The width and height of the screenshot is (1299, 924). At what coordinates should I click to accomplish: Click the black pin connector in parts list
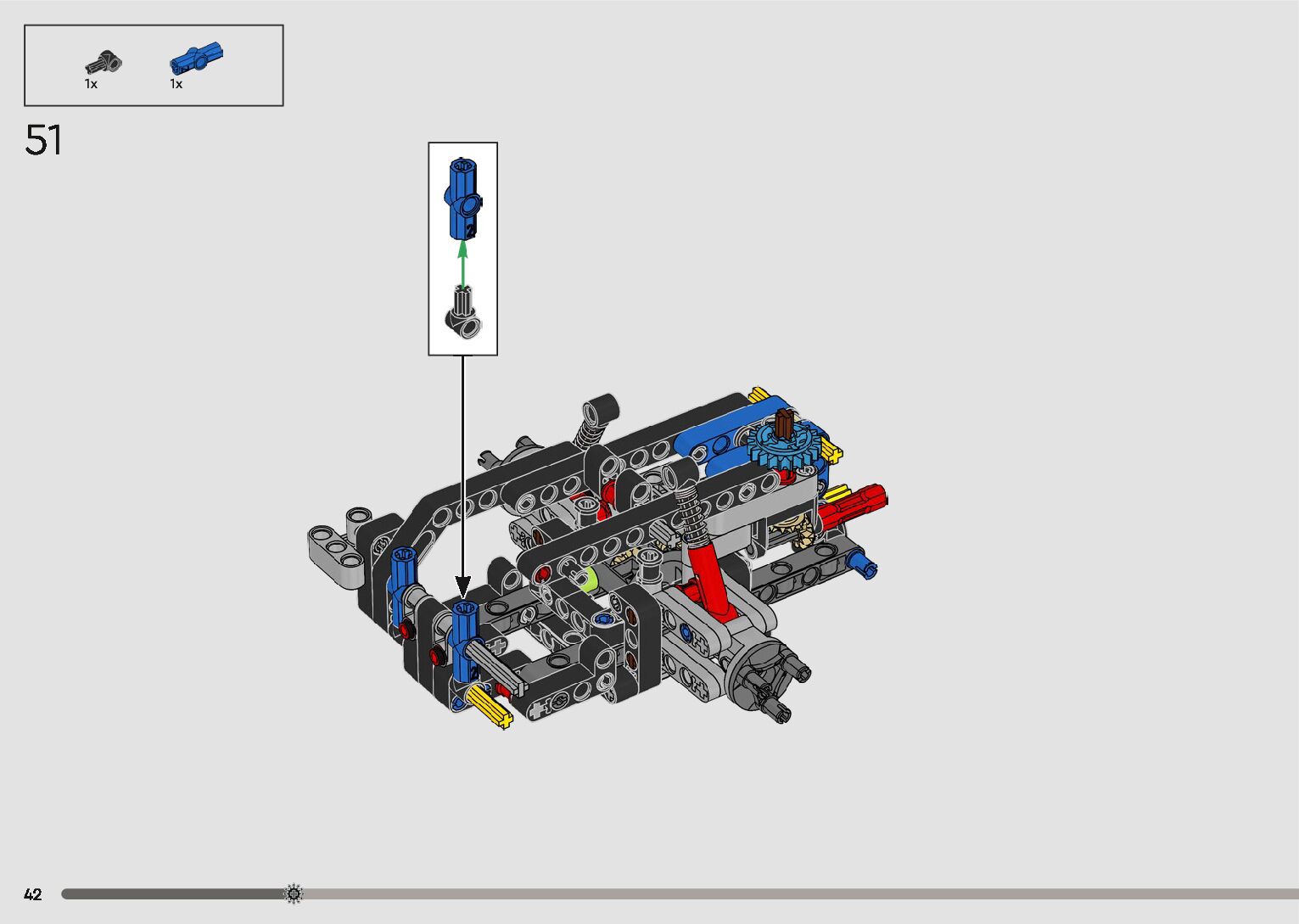pos(104,64)
